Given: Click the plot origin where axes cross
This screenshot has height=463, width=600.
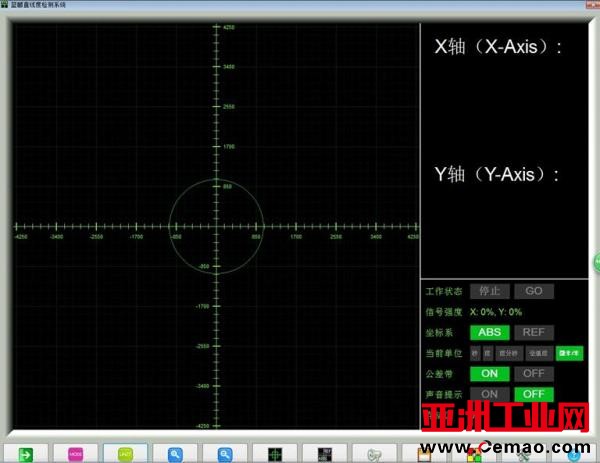Looking at the screenshot, I should pos(217,227).
